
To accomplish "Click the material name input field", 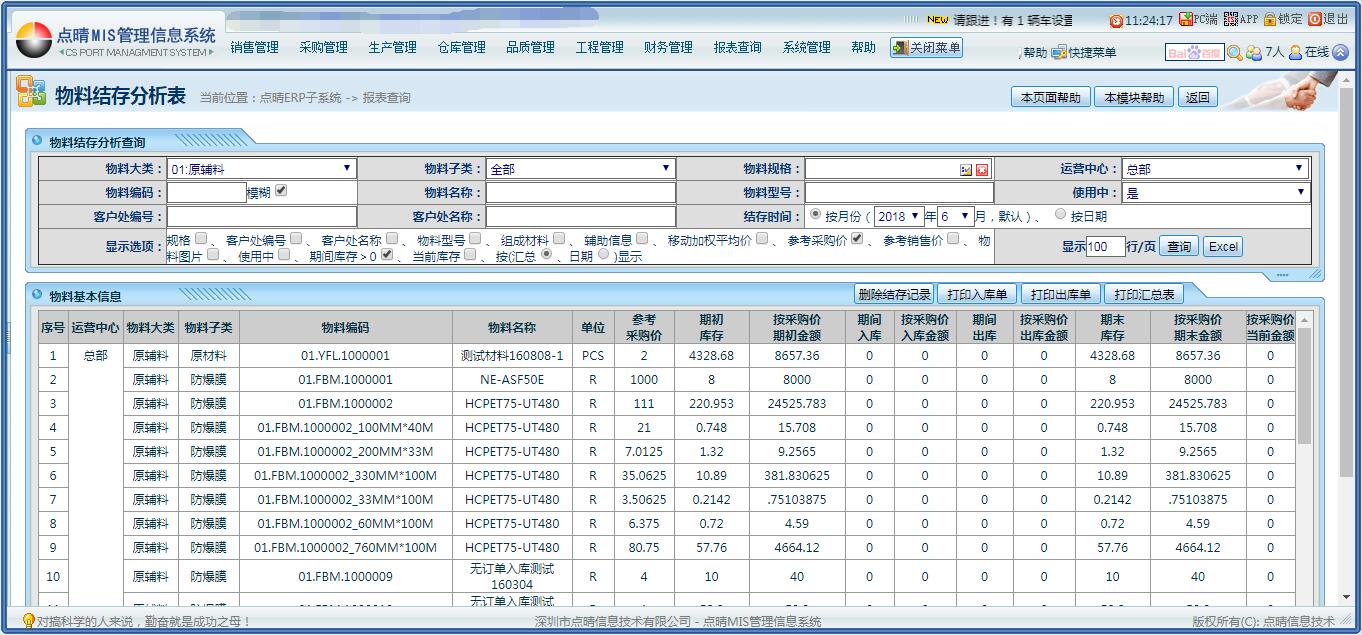I will (581, 193).
